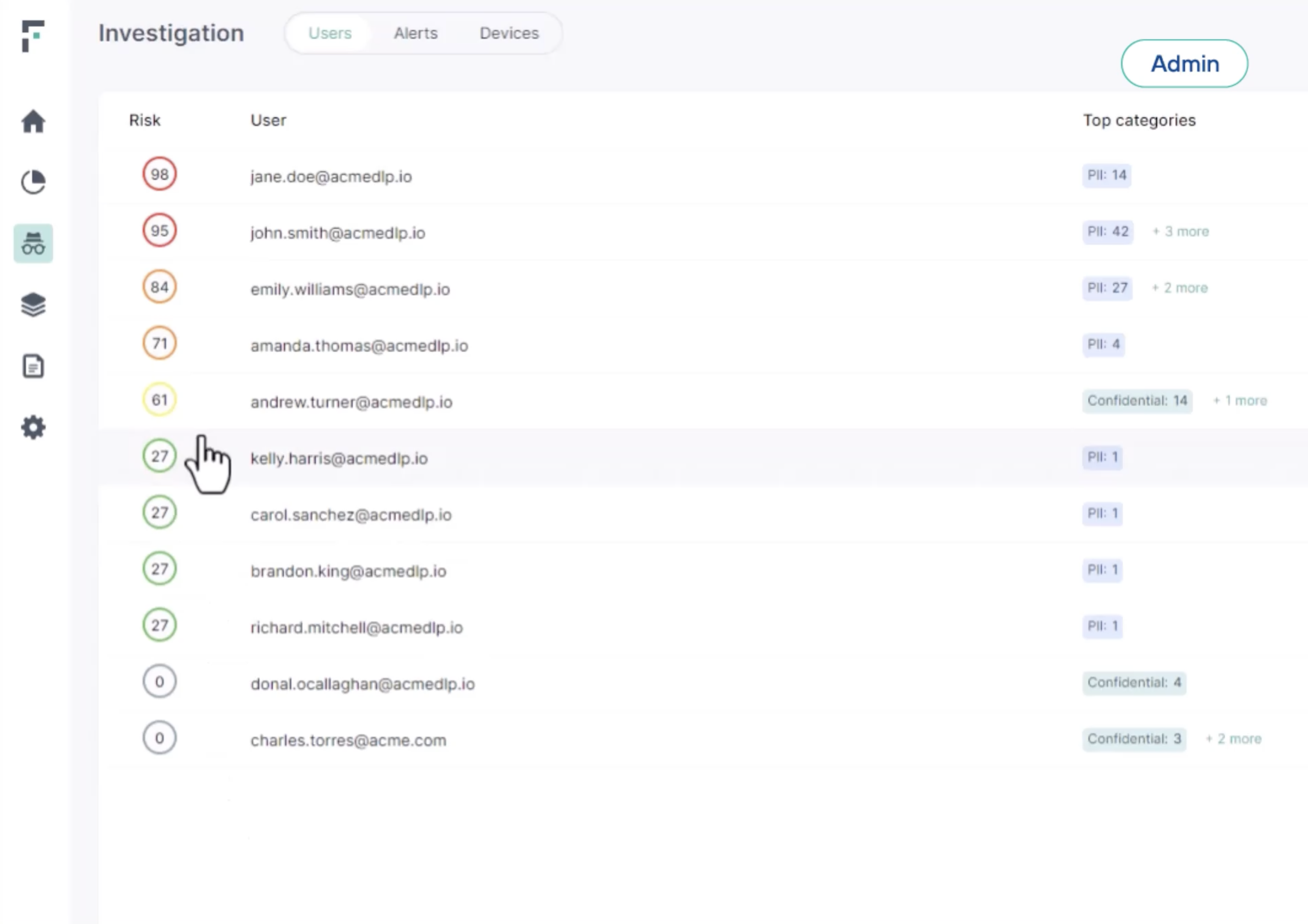This screenshot has height=924, width=1308.
Task: Open the document reports sidebar icon
Action: click(33, 366)
